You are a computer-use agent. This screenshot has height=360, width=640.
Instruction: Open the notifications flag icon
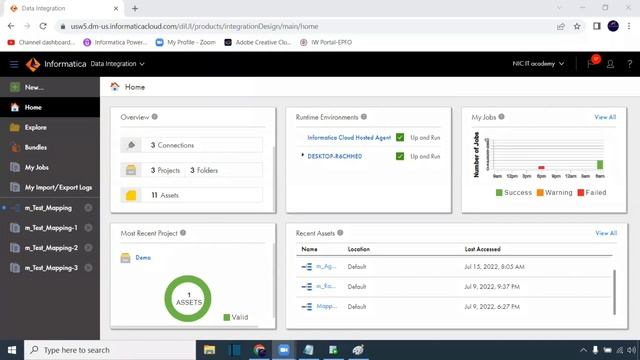pyautogui.click(x=591, y=64)
